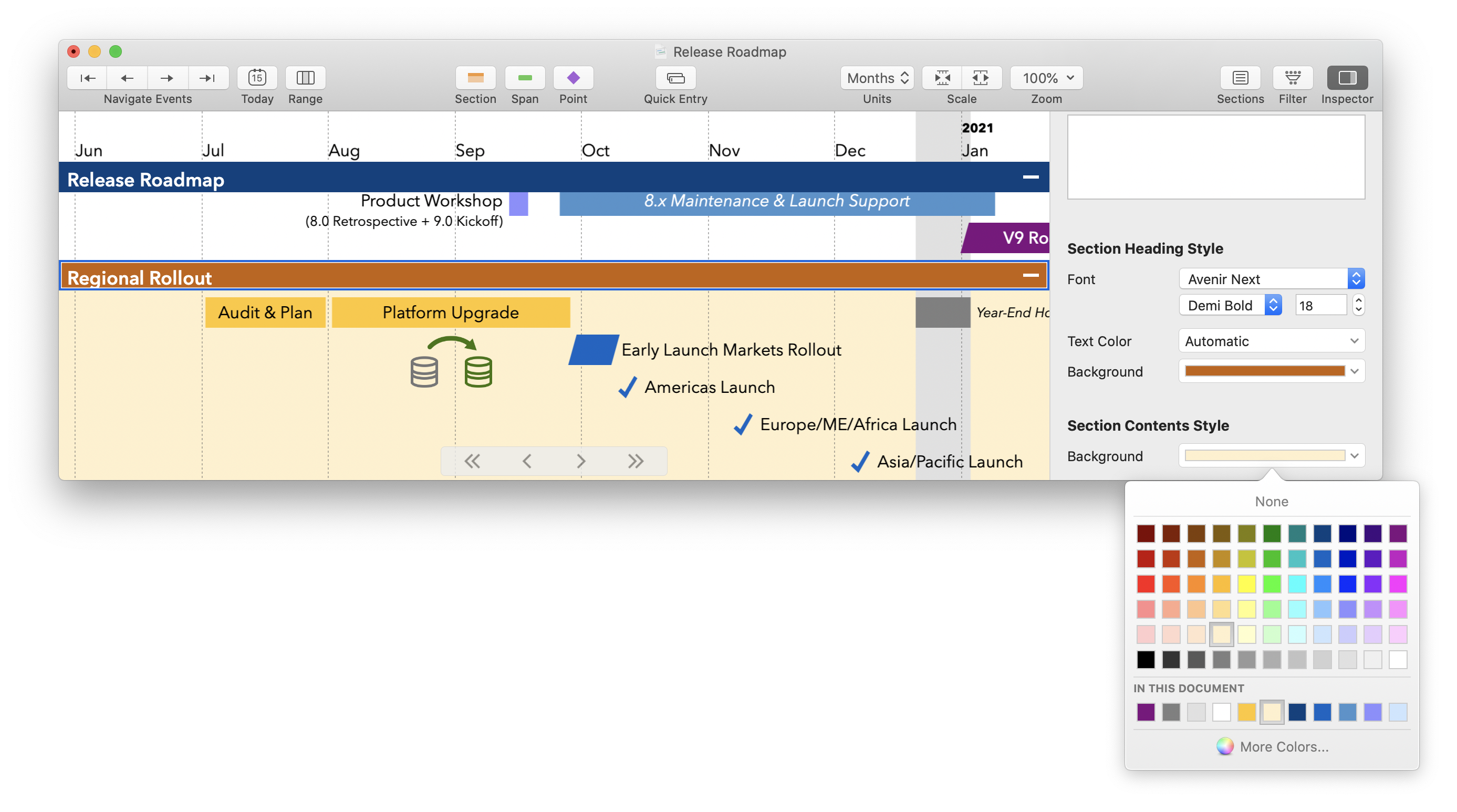Open the Units dropdown for Months
The image size is (1457, 812).
tap(876, 77)
